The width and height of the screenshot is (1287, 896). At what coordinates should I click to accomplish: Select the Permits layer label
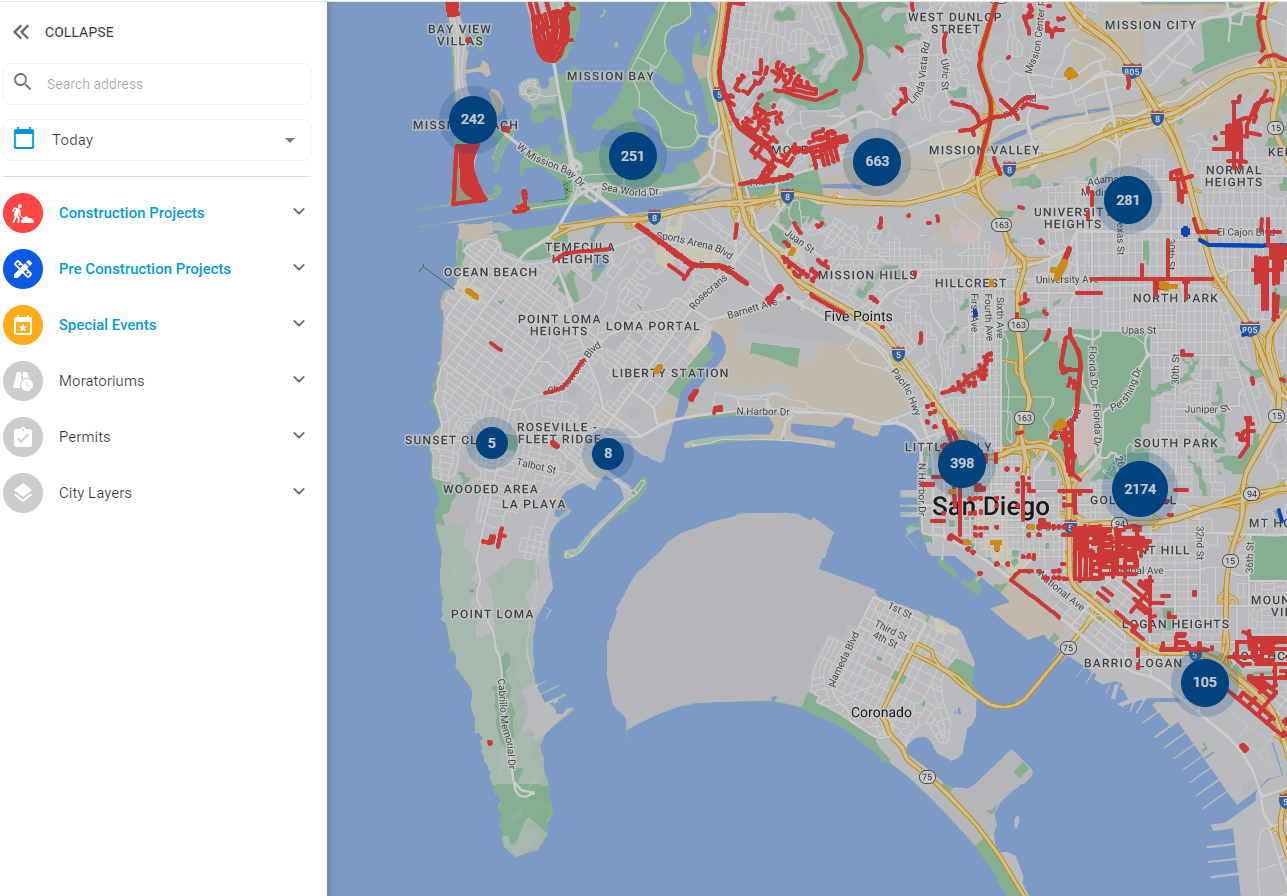85,437
